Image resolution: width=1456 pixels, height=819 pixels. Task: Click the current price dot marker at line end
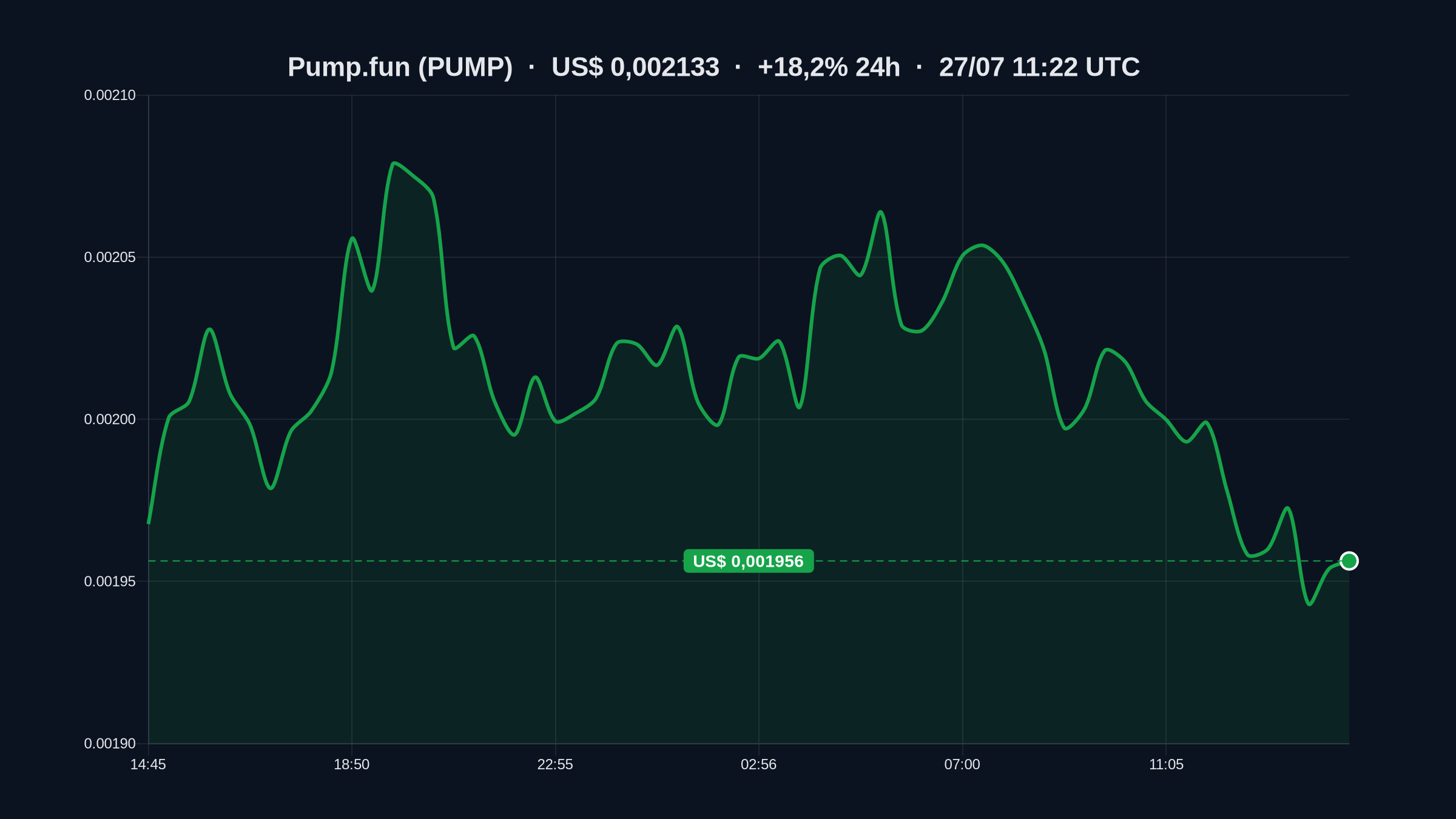tap(1349, 561)
